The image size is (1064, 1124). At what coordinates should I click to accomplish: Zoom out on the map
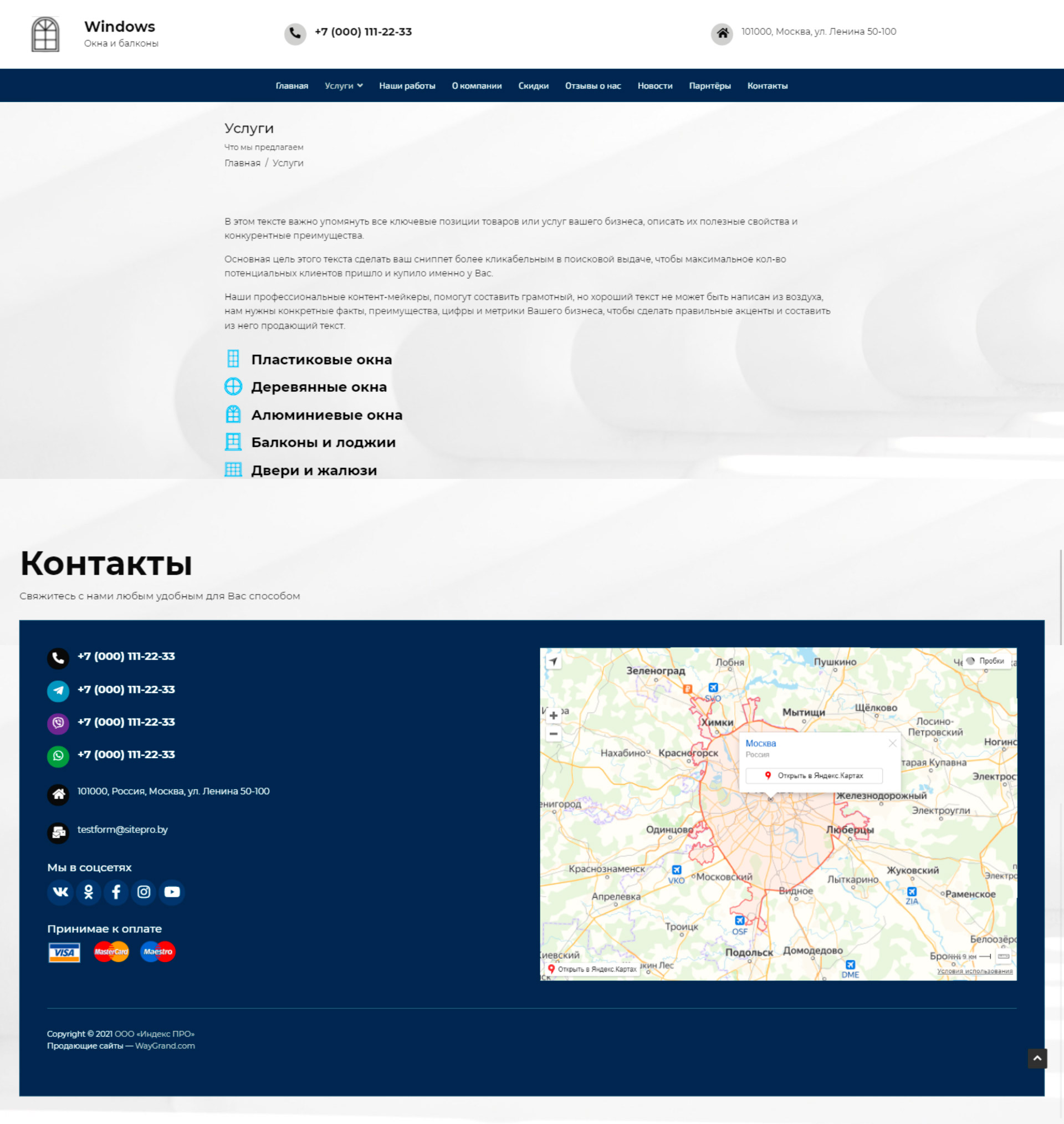tap(554, 734)
